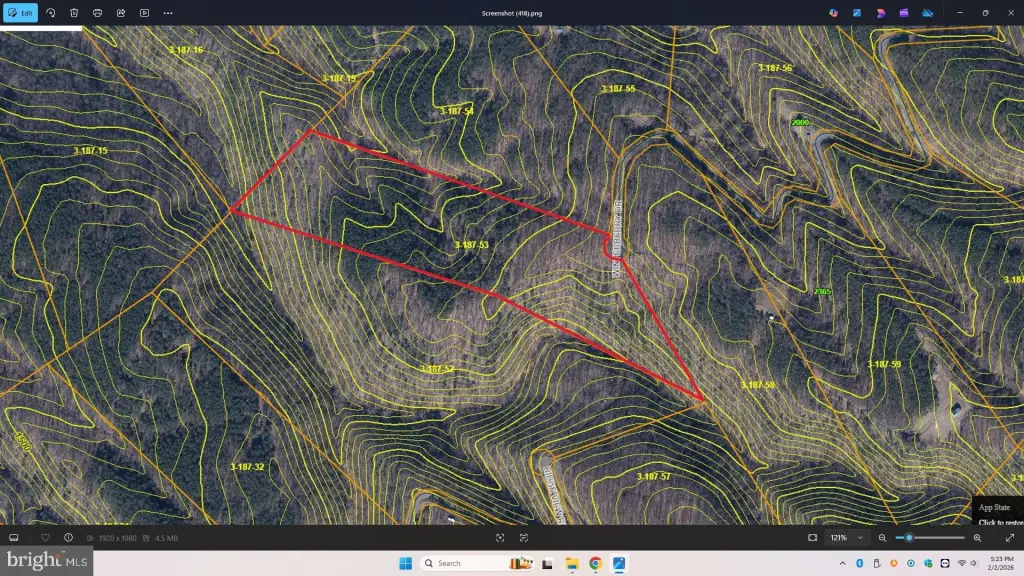Screen dimensions: 1024x576
Task: Click the zoom slider
Action: click(x=930, y=538)
